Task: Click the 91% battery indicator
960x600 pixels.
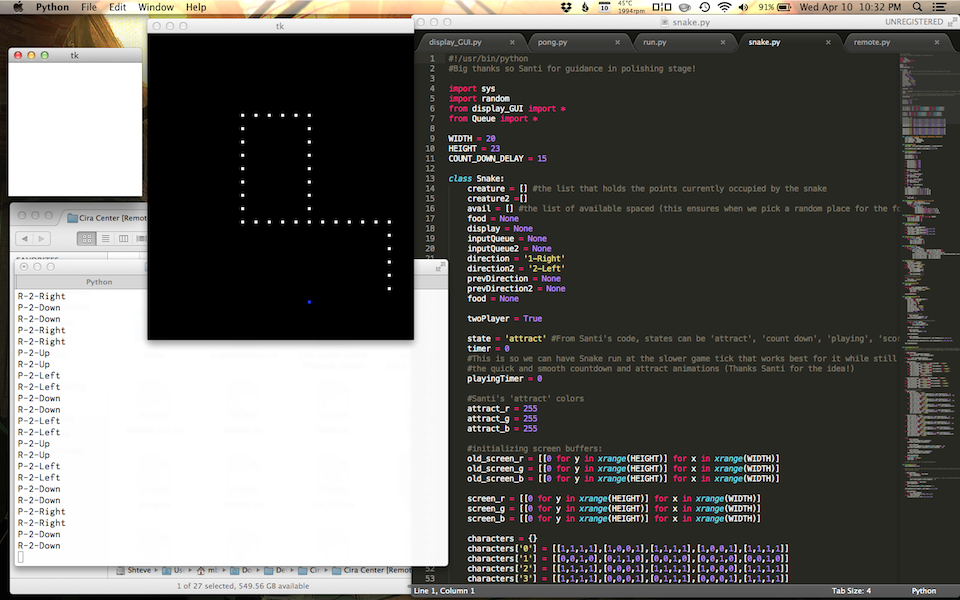Action: [x=774, y=7]
